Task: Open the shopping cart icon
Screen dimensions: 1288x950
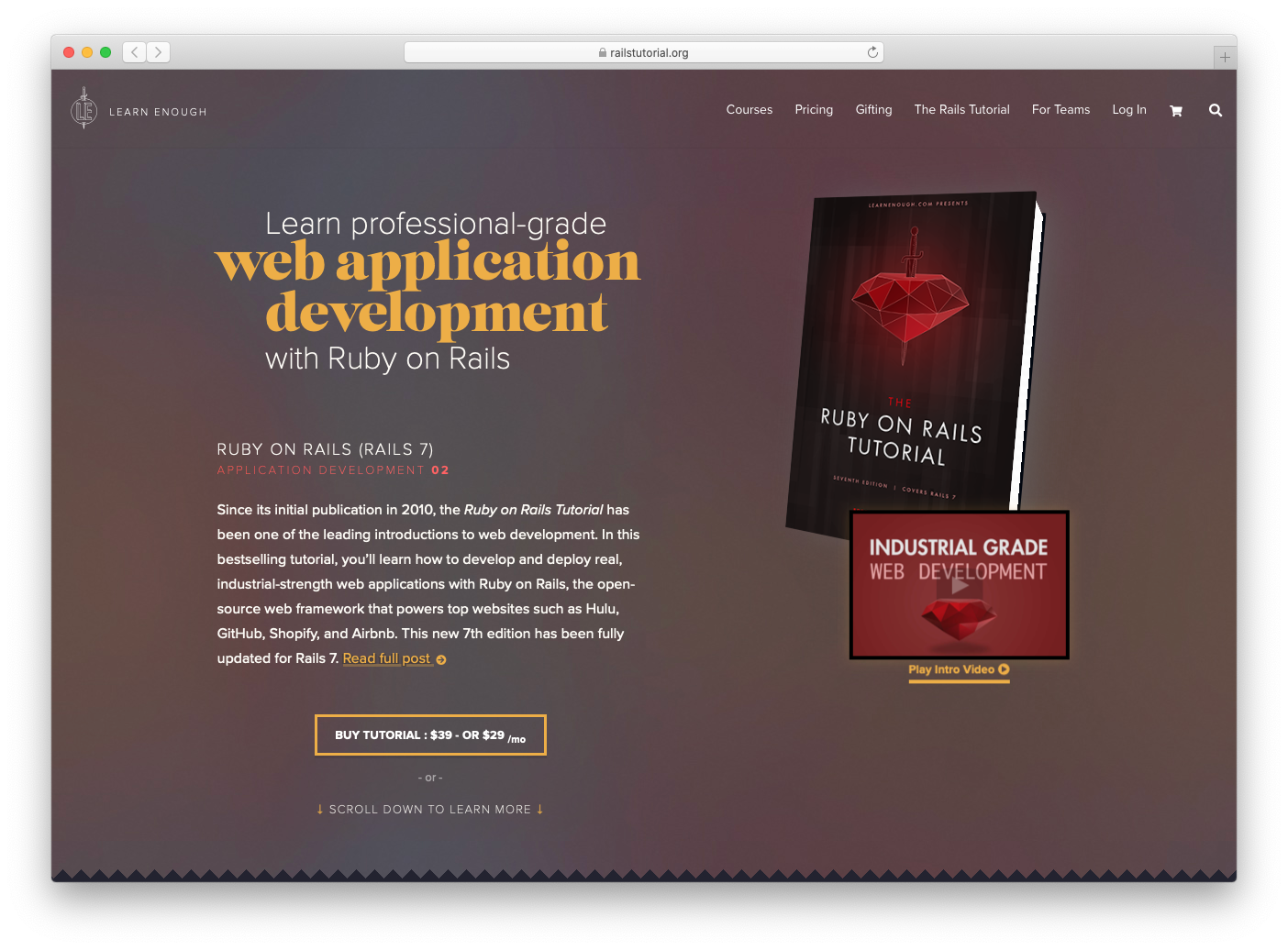Action: pyautogui.click(x=1176, y=111)
